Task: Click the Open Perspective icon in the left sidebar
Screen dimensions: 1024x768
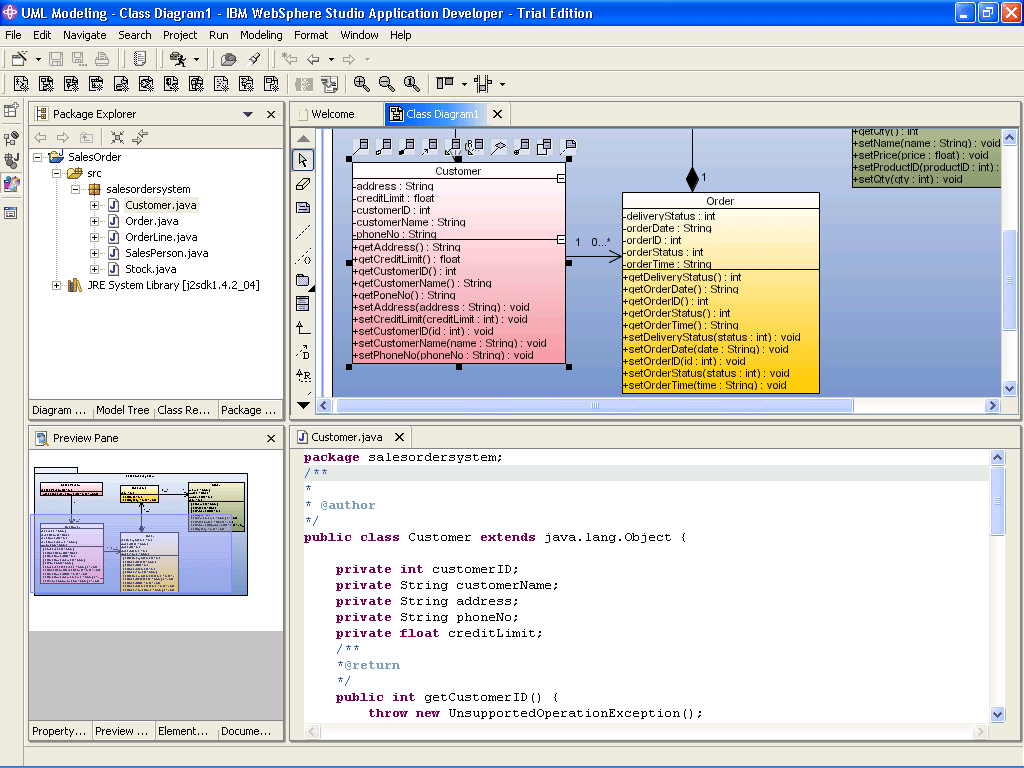Action: [x=11, y=111]
